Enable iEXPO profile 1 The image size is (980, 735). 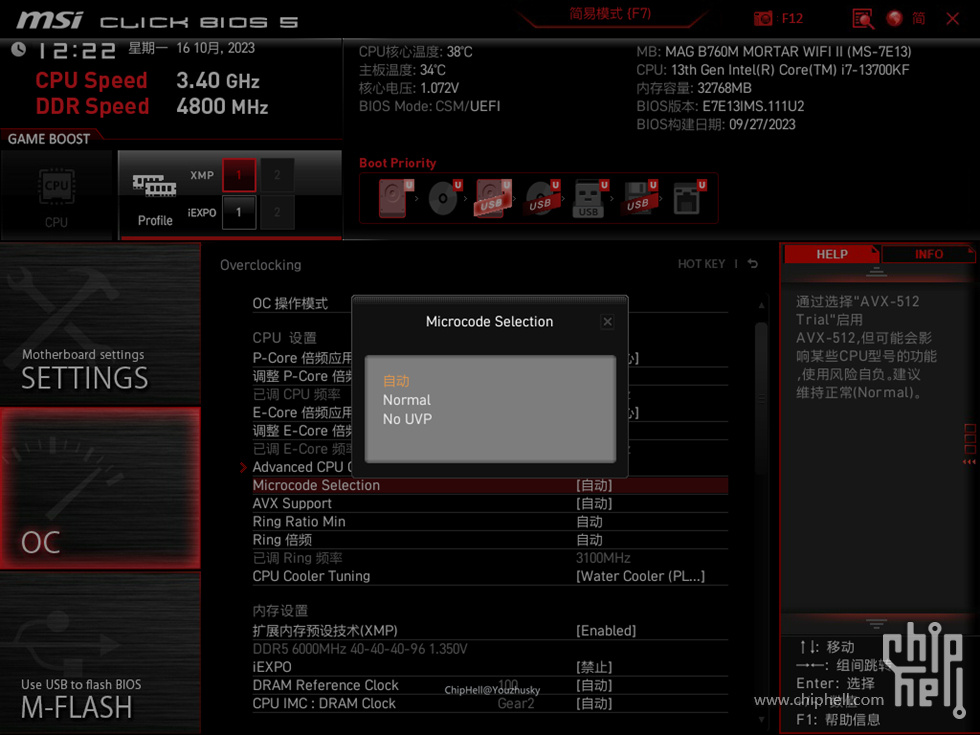point(239,212)
